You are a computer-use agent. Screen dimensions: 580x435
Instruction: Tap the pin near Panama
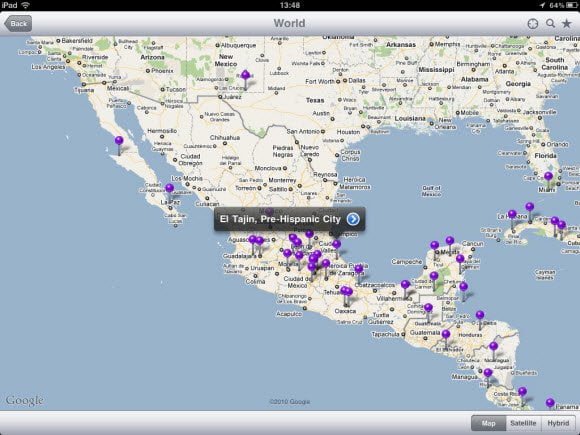click(550, 402)
